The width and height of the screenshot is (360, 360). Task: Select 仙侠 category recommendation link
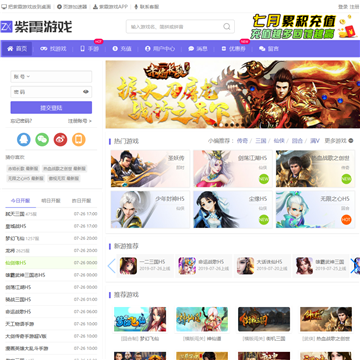click(x=279, y=141)
